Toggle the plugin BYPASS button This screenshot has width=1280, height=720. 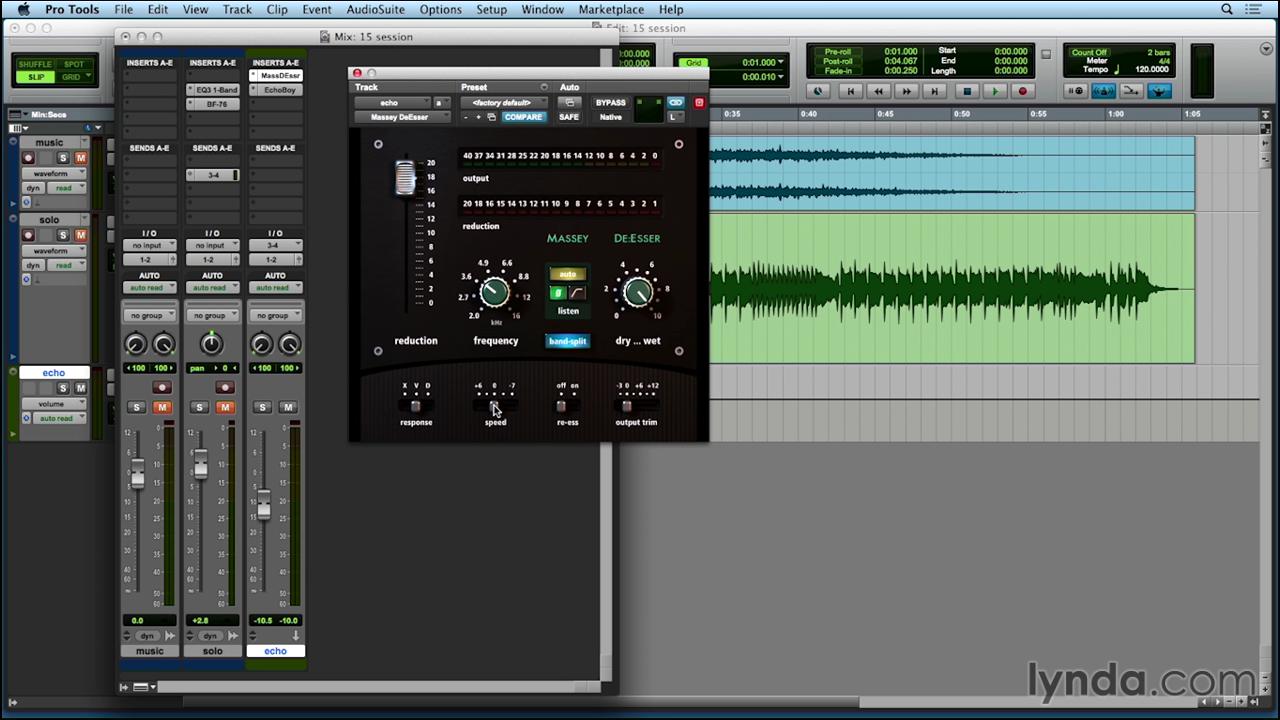610,103
